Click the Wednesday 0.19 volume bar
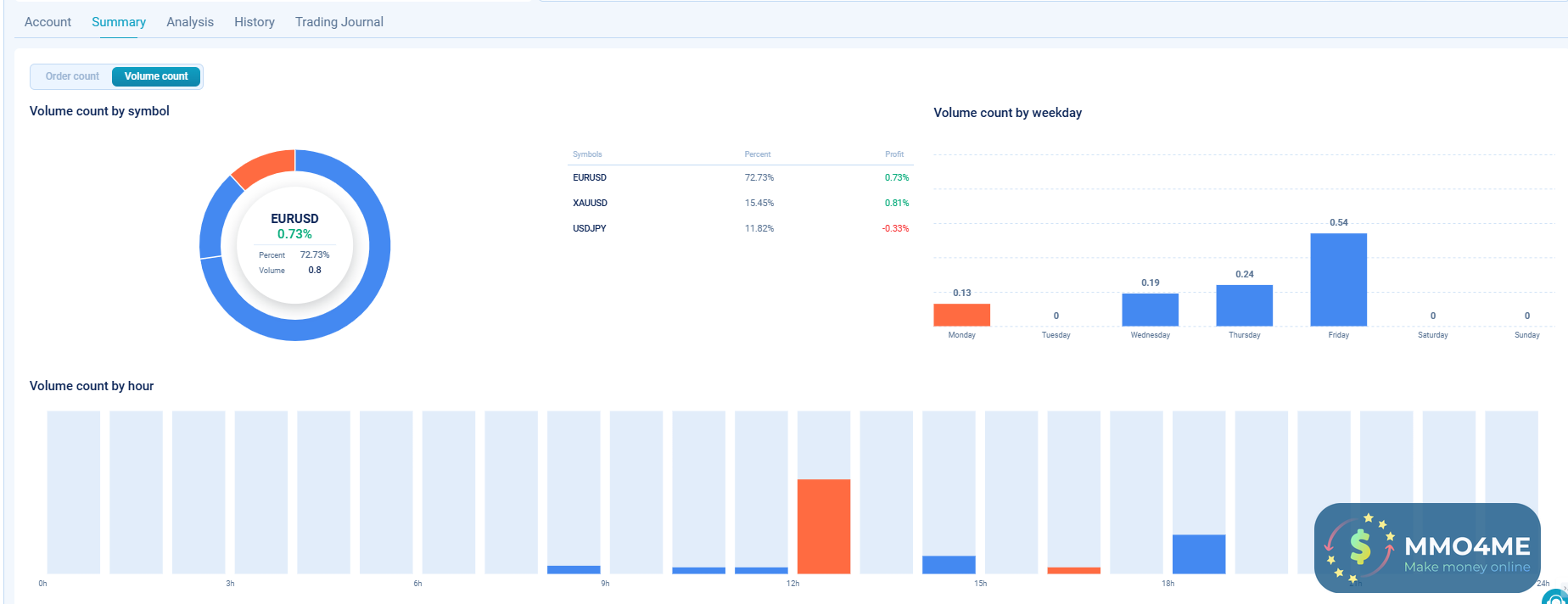 coord(1150,310)
